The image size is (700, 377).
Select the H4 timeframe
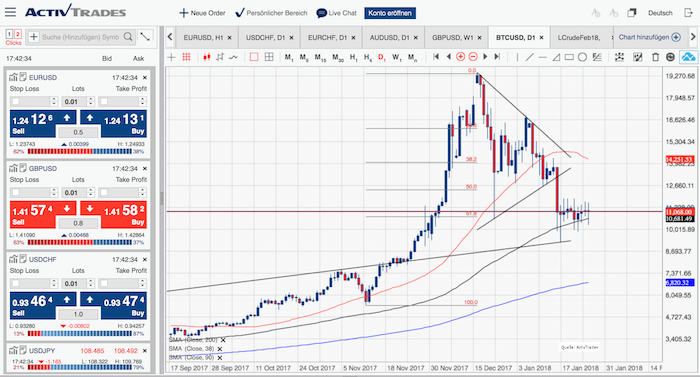367,57
